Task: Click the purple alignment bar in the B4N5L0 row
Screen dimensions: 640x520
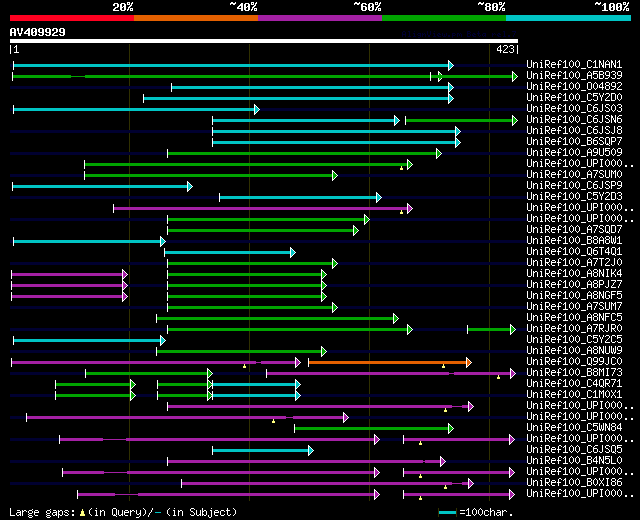Action: coord(307,462)
